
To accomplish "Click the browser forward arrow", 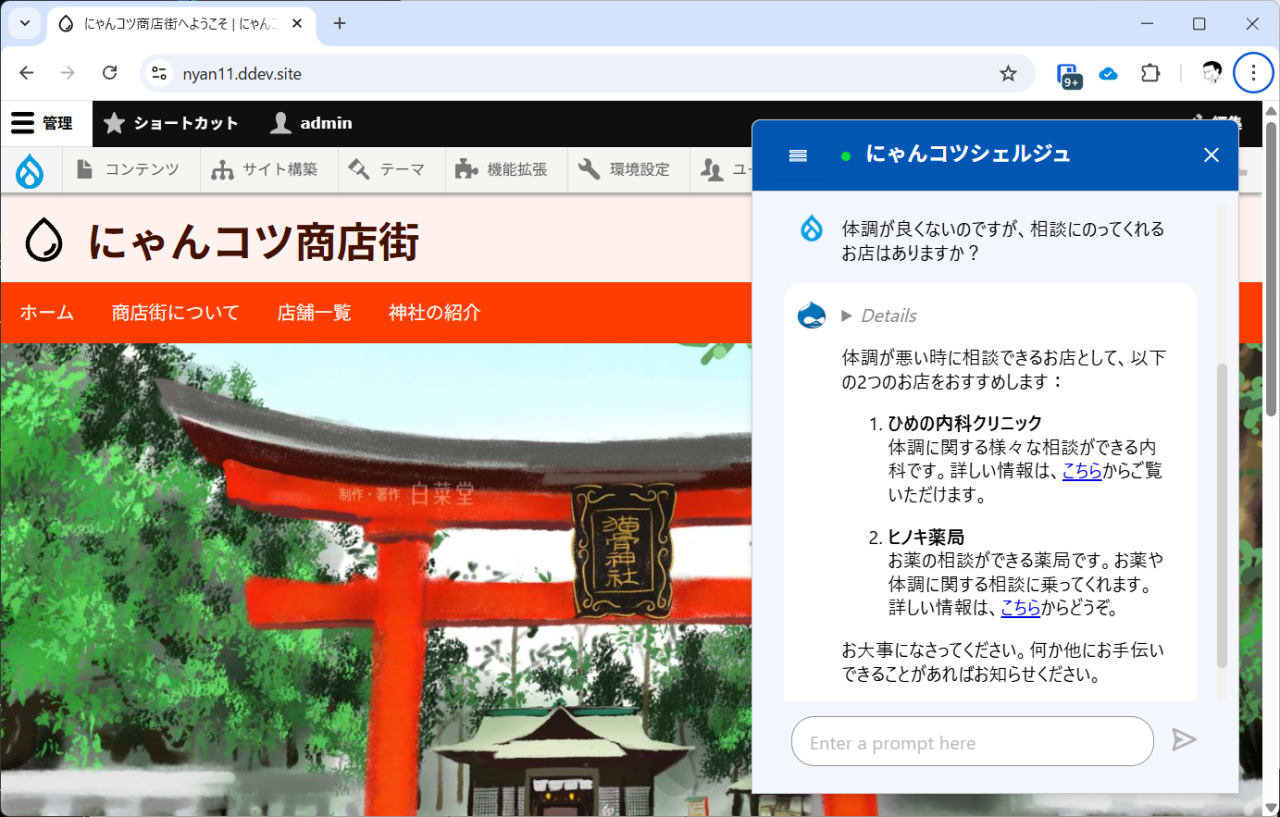I will (x=67, y=73).
